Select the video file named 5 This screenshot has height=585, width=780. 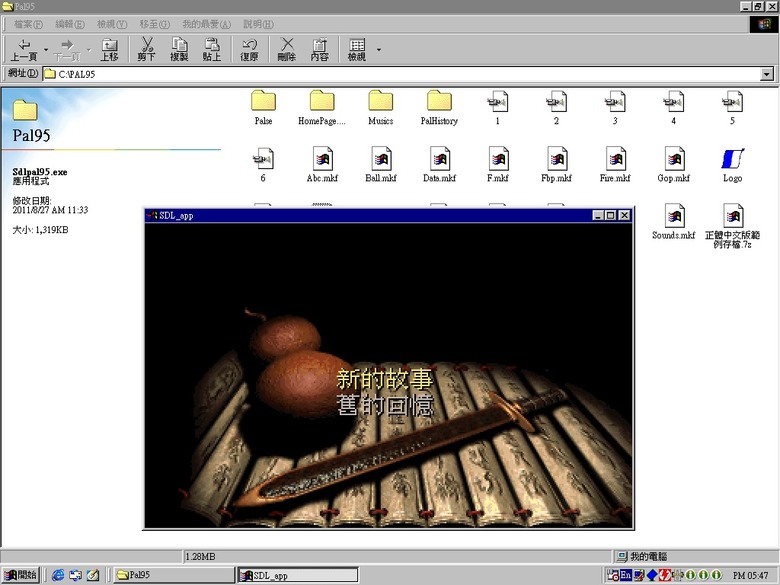click(x=732, y=101)
